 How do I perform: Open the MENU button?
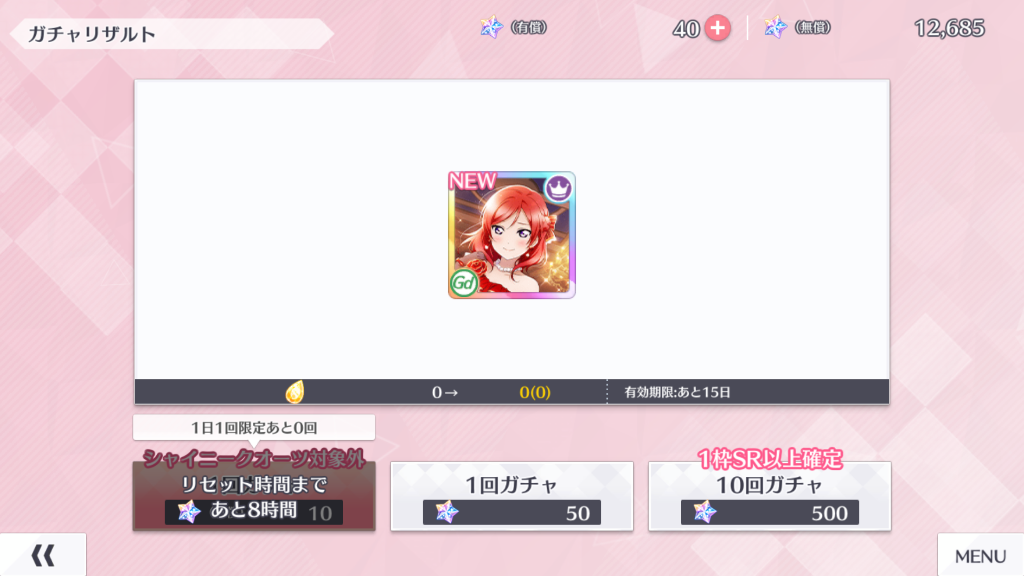point(980,555)
